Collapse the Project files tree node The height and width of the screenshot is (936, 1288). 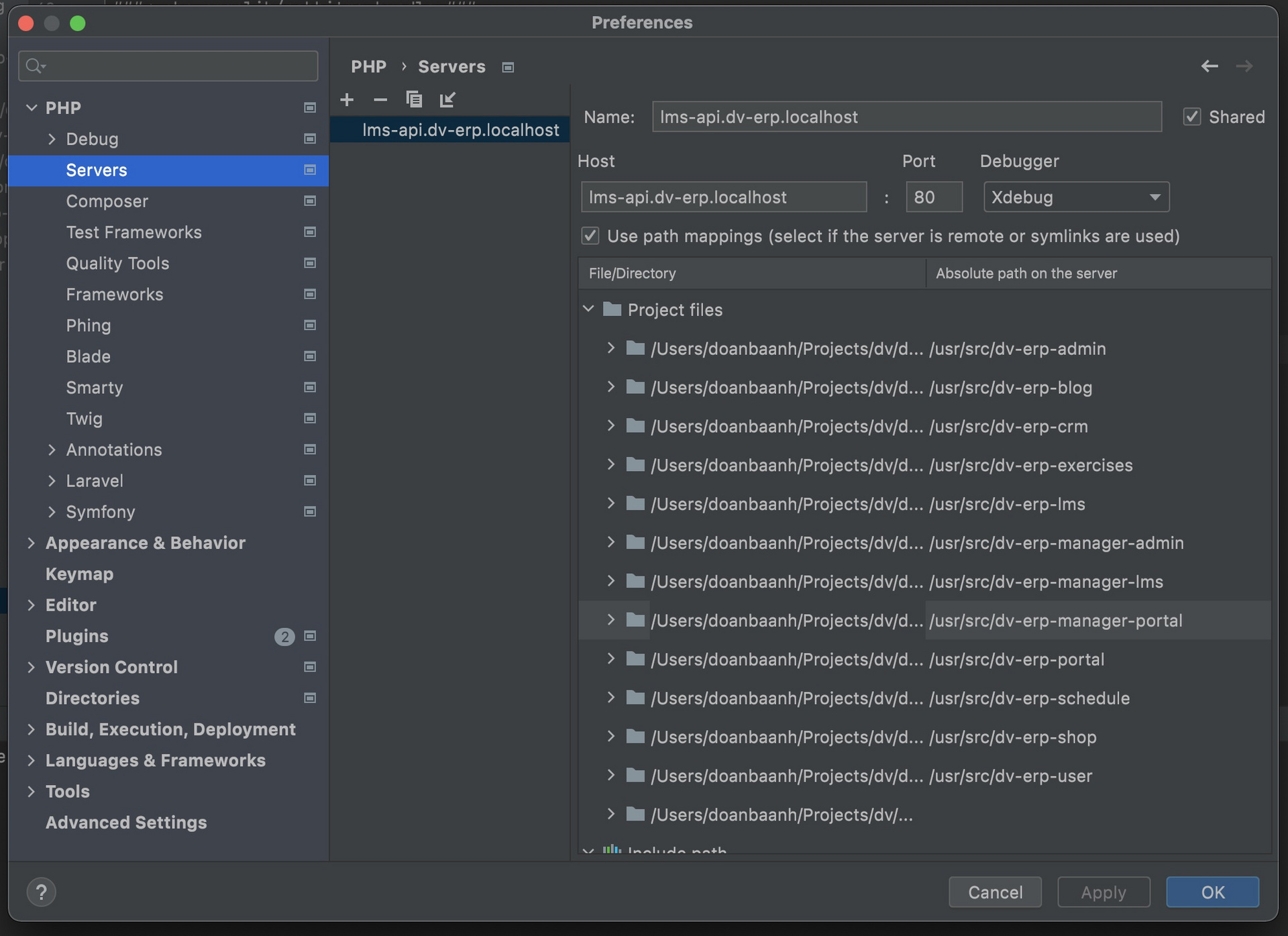588,309
